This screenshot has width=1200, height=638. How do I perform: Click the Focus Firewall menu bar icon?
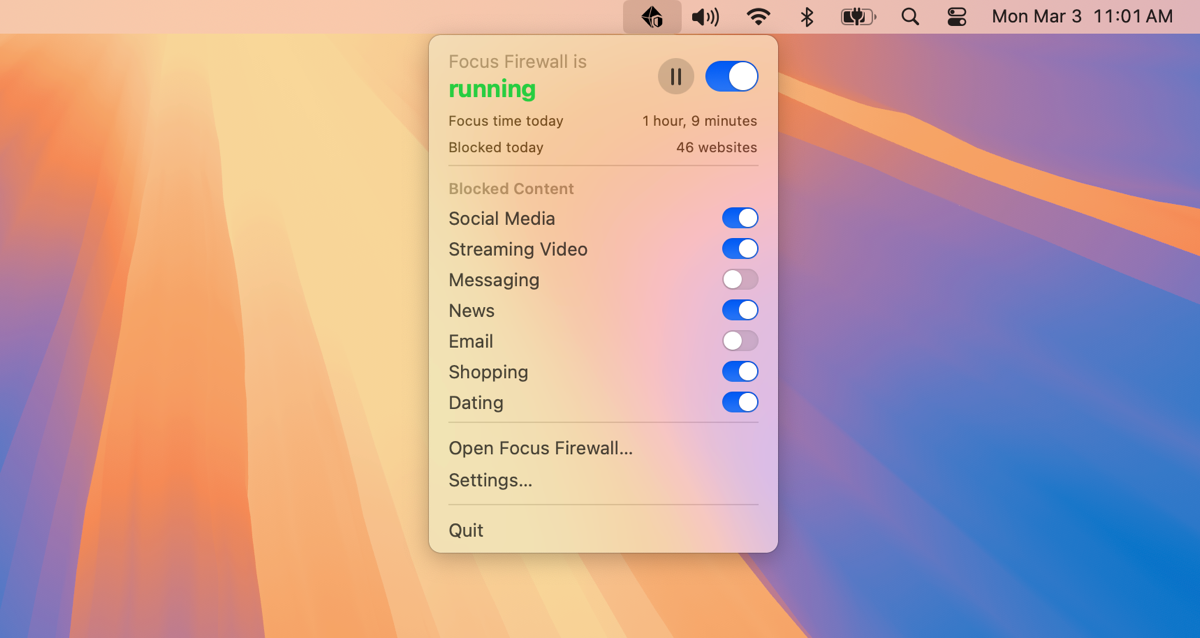click(651, 16)
